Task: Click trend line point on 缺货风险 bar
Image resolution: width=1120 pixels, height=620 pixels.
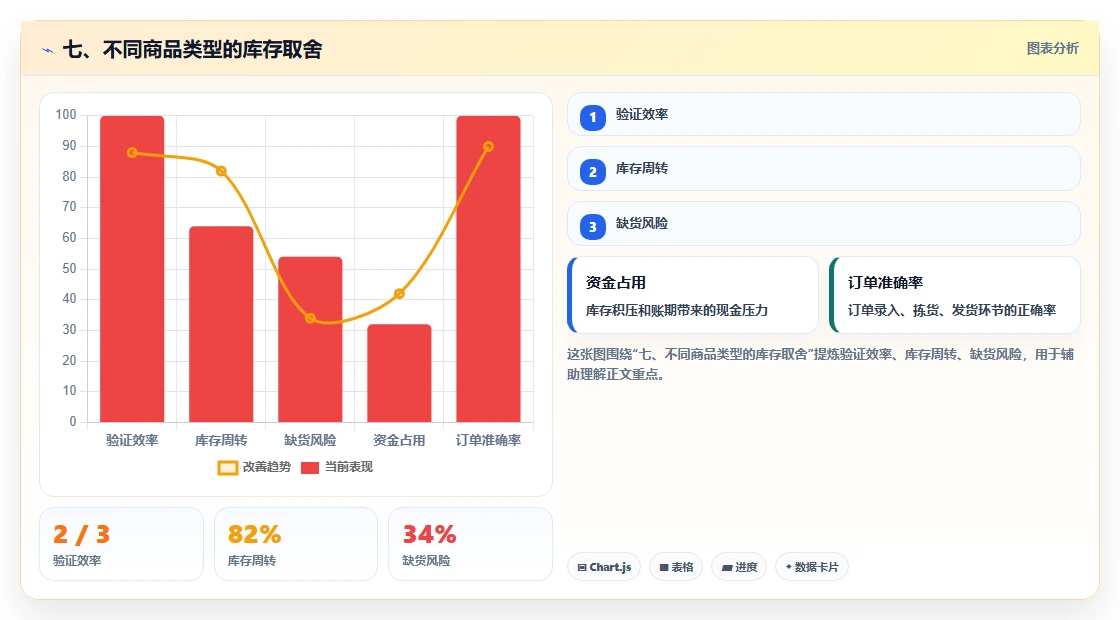Action: [310, 319]
